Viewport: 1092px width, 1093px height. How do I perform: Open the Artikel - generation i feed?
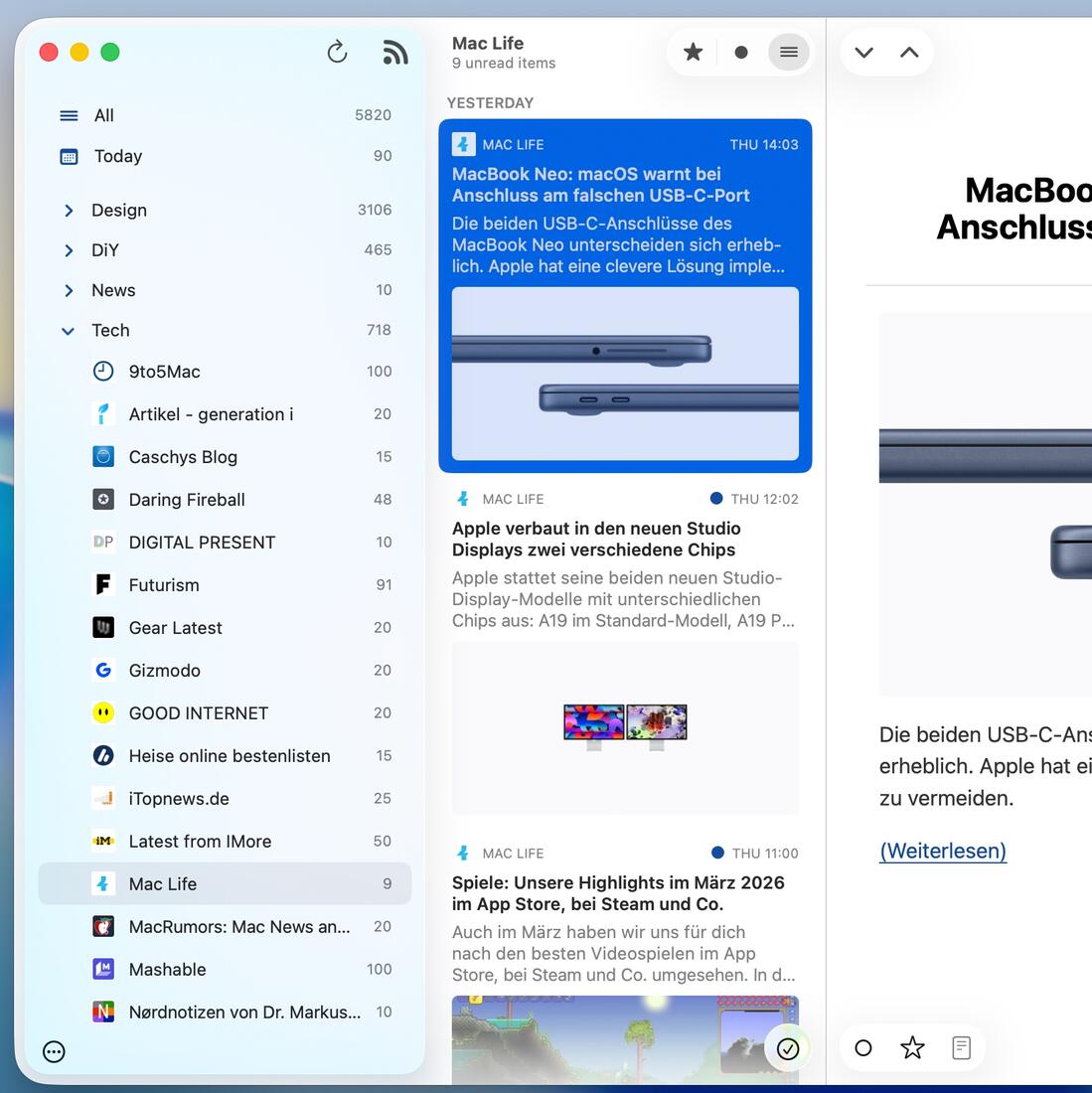[x=226, y=414]
